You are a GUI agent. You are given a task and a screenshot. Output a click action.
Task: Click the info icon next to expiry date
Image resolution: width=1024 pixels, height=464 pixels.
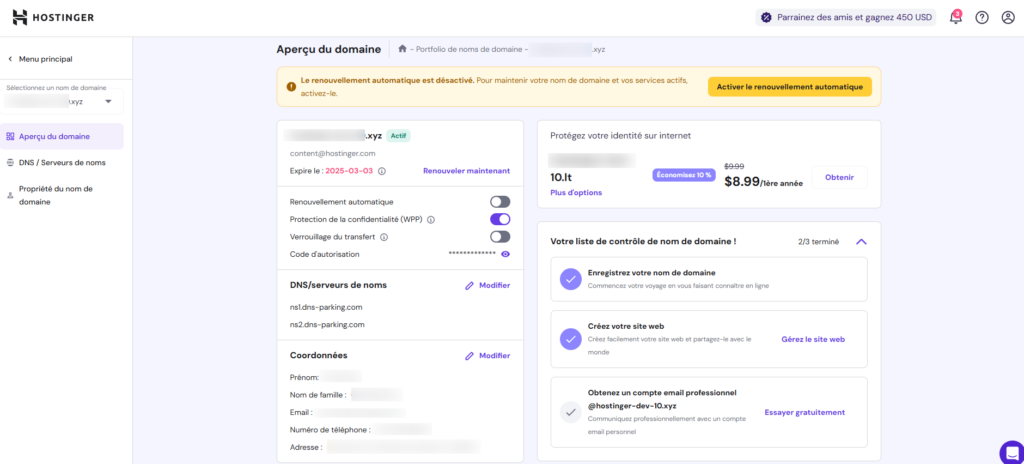(x=382, y=171)
